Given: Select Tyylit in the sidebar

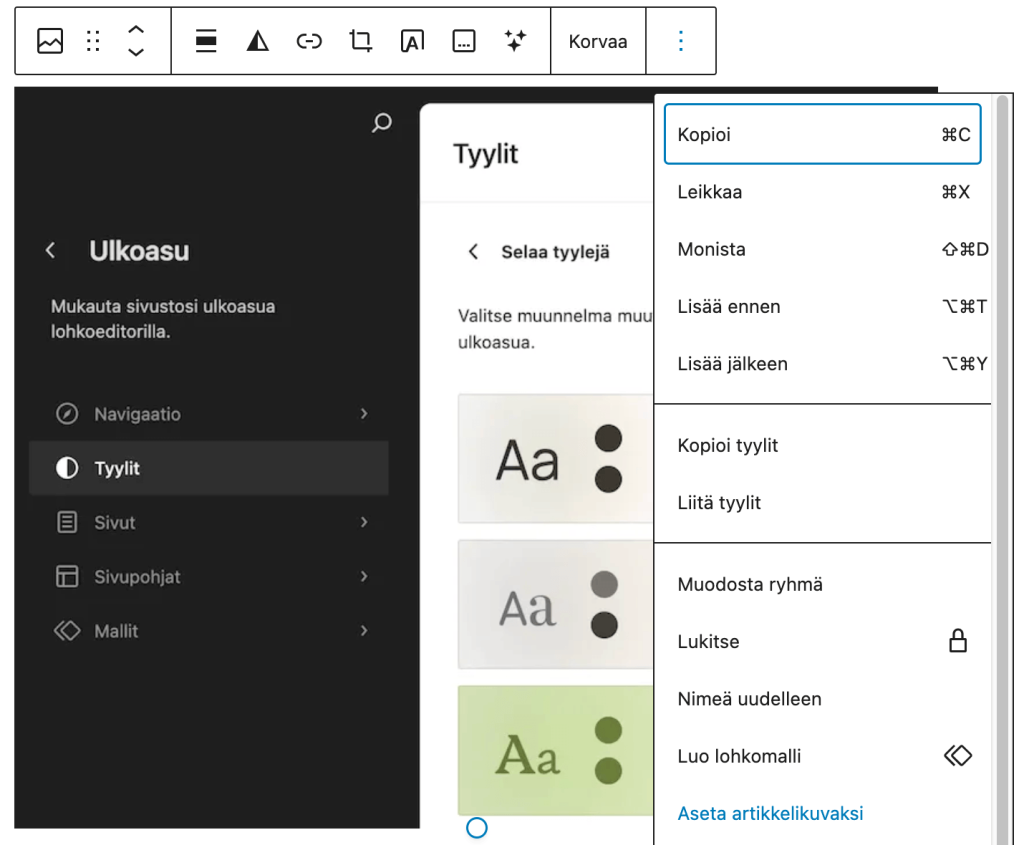Looking at the screenshot, I should 209,468.
